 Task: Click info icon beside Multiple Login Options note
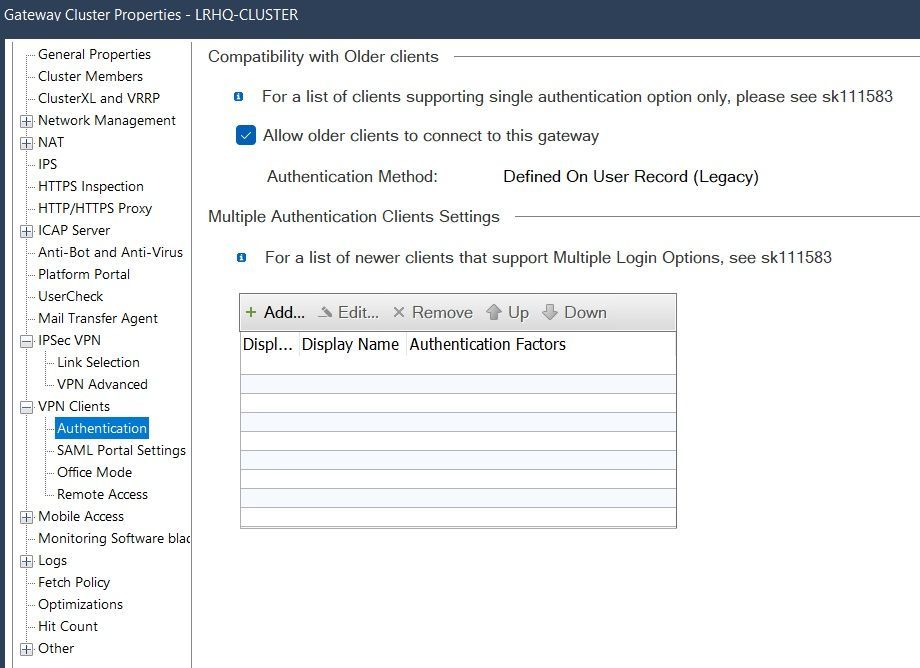click(x=241, y=258)
